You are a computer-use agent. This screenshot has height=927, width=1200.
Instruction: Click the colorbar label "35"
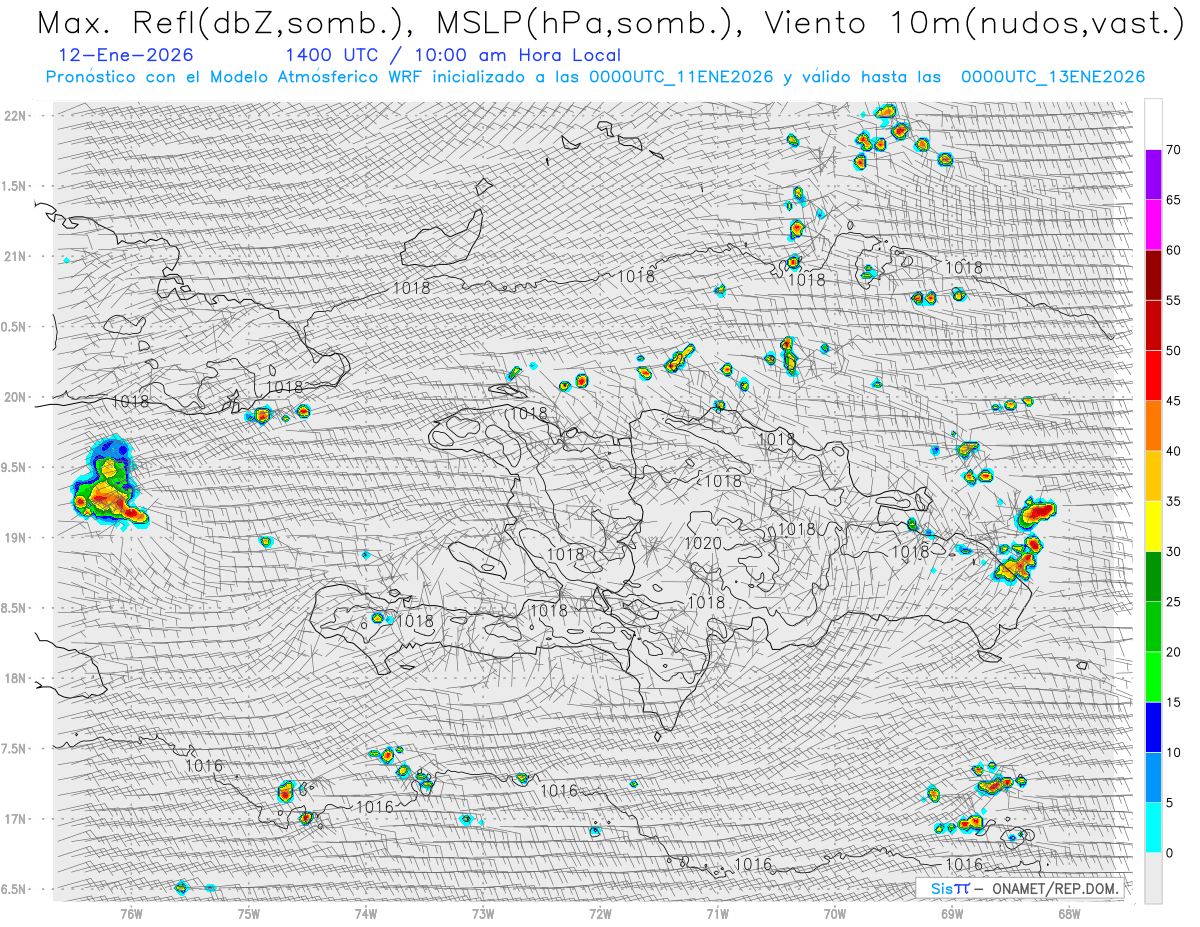pyautogui.click(x=1173, y=501)
